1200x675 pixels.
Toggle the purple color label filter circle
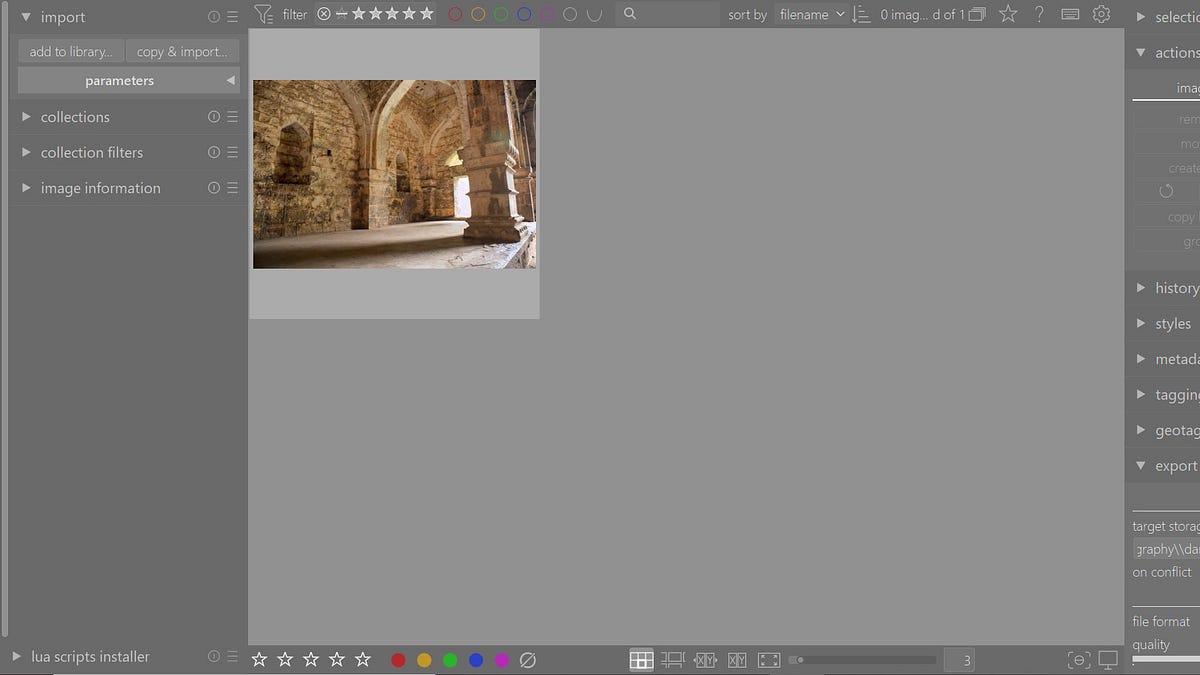(x=547, y=14)
